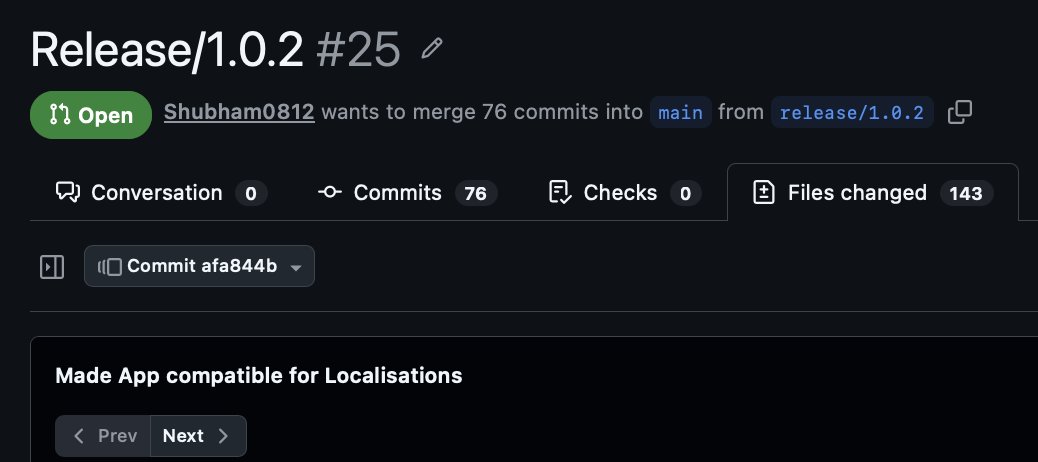Open the release/1.0.2 head branch link

[852, 112]
